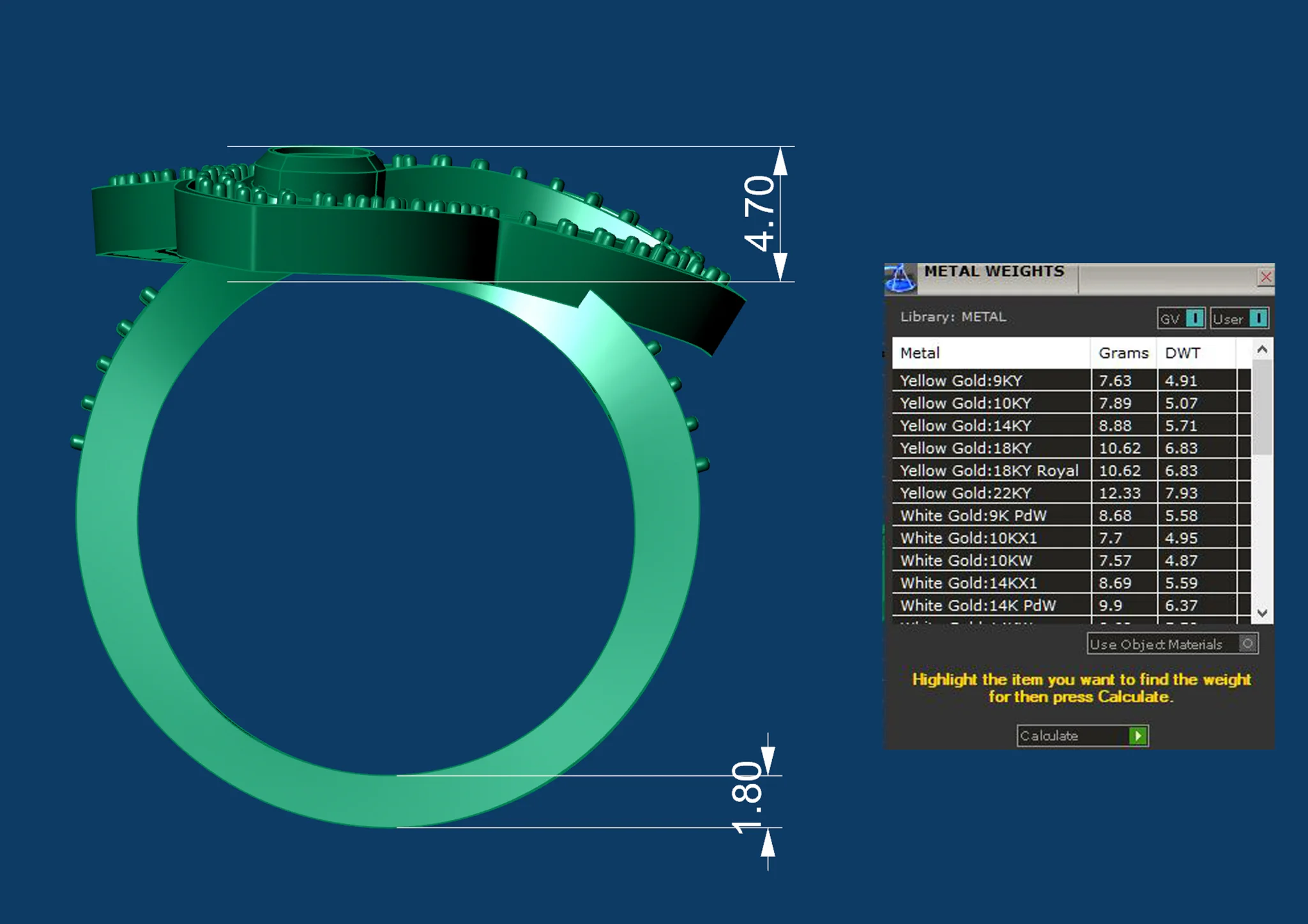Click the 7.93 DWT value

click(x=1182, y=493)
